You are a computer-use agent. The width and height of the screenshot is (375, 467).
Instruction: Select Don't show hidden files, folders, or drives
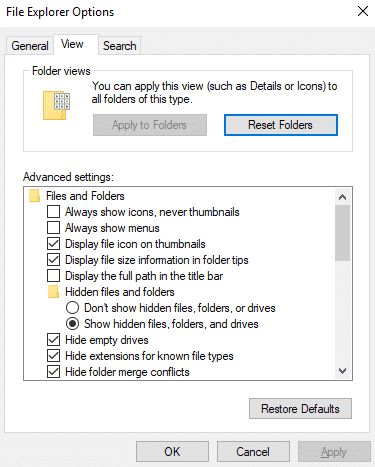coord(72,308)
